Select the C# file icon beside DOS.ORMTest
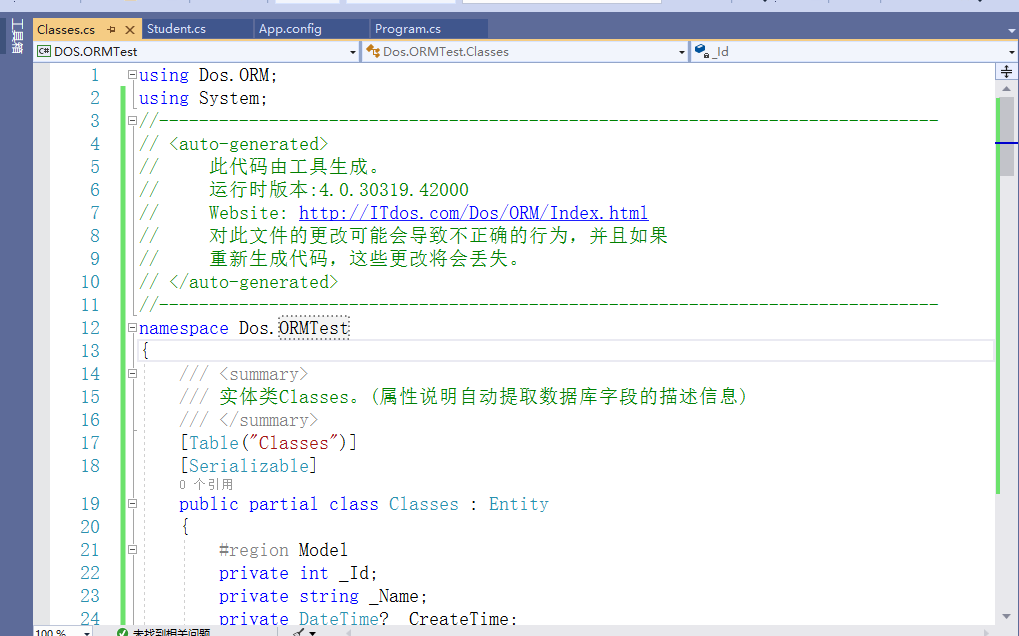This screenshot has width=1019, height=636. (x=42, y=50)
